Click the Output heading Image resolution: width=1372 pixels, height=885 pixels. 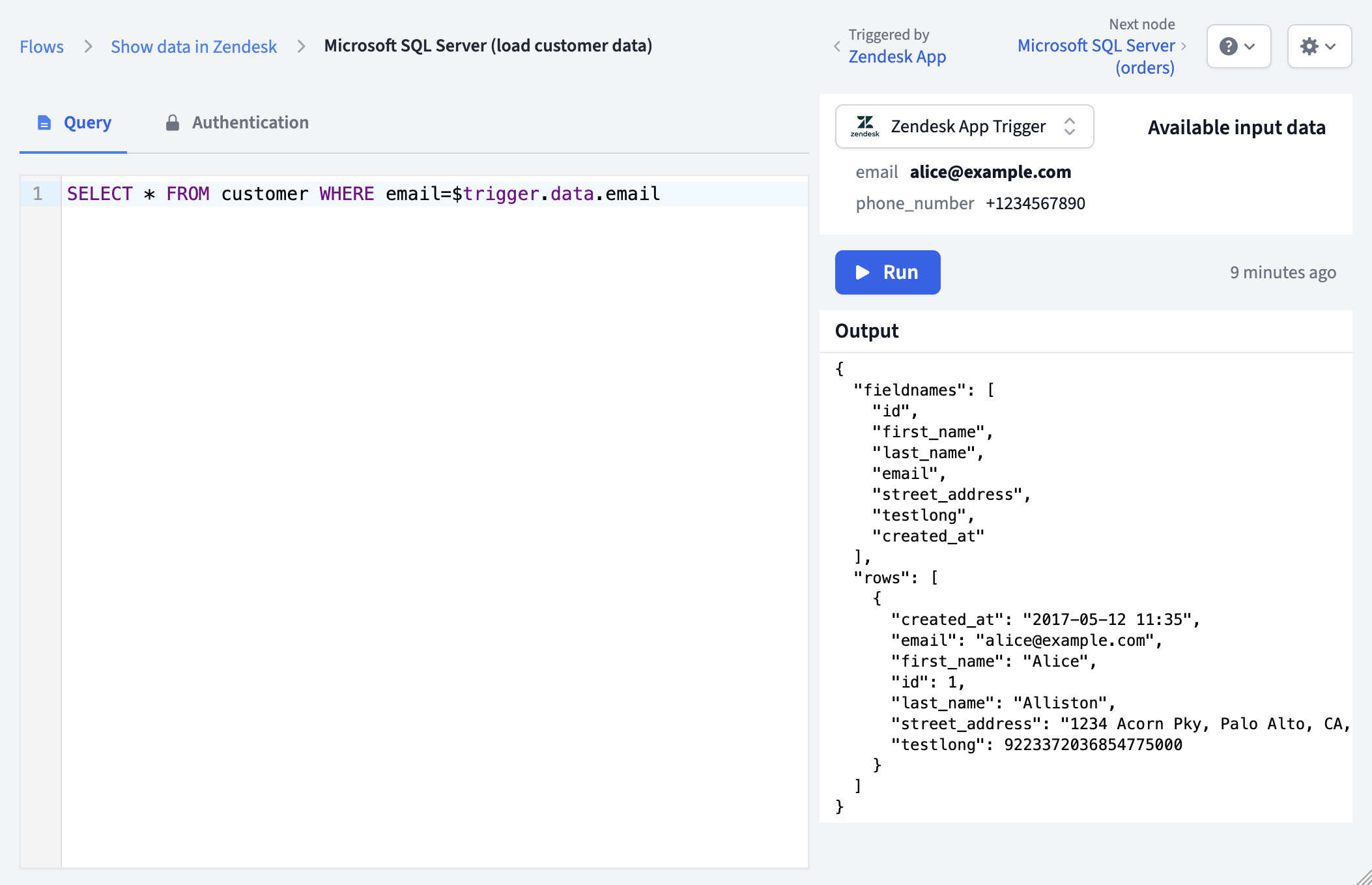[x=866, y=331]
